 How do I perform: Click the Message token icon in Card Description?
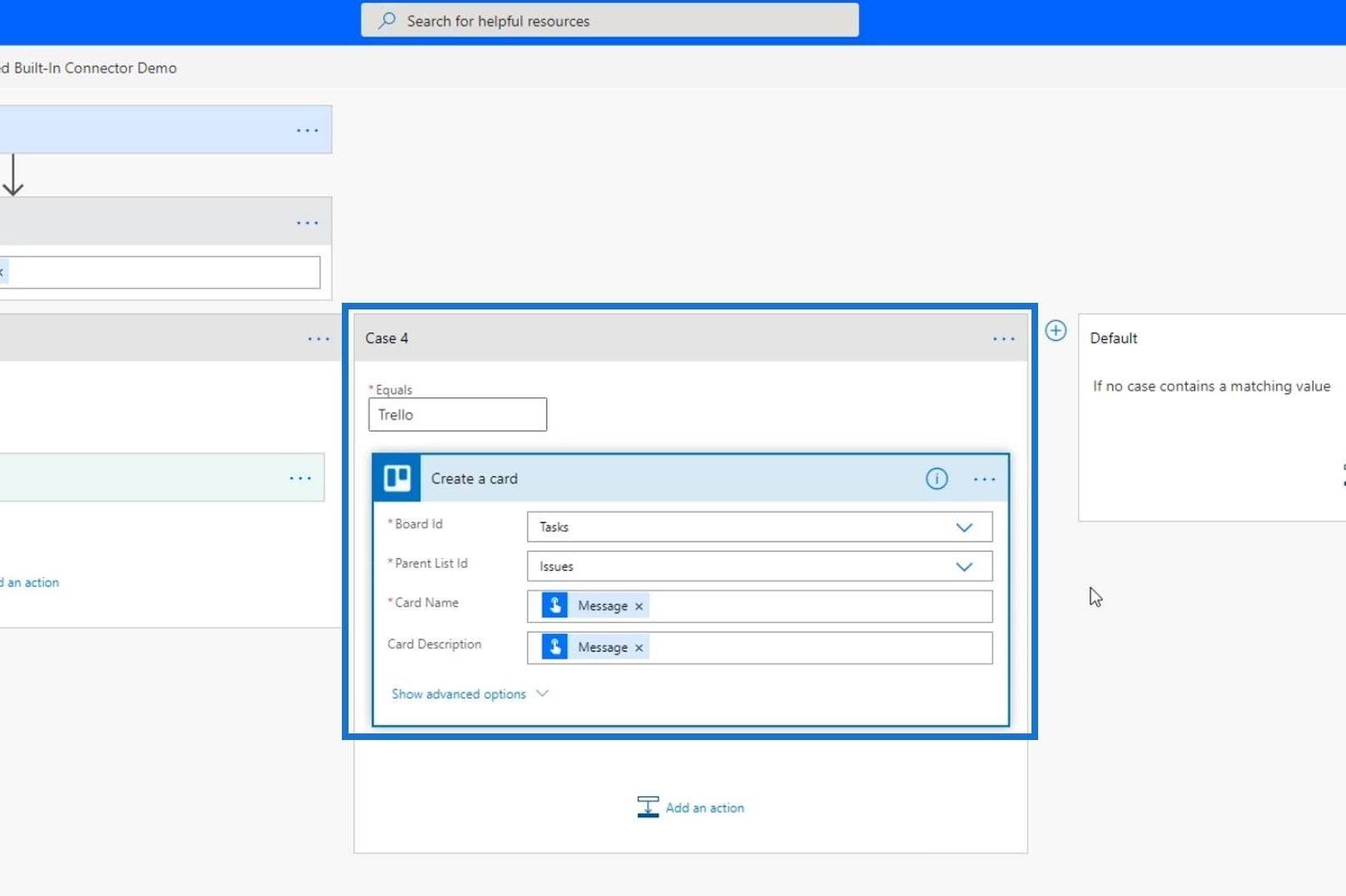(x=555, y=647)
